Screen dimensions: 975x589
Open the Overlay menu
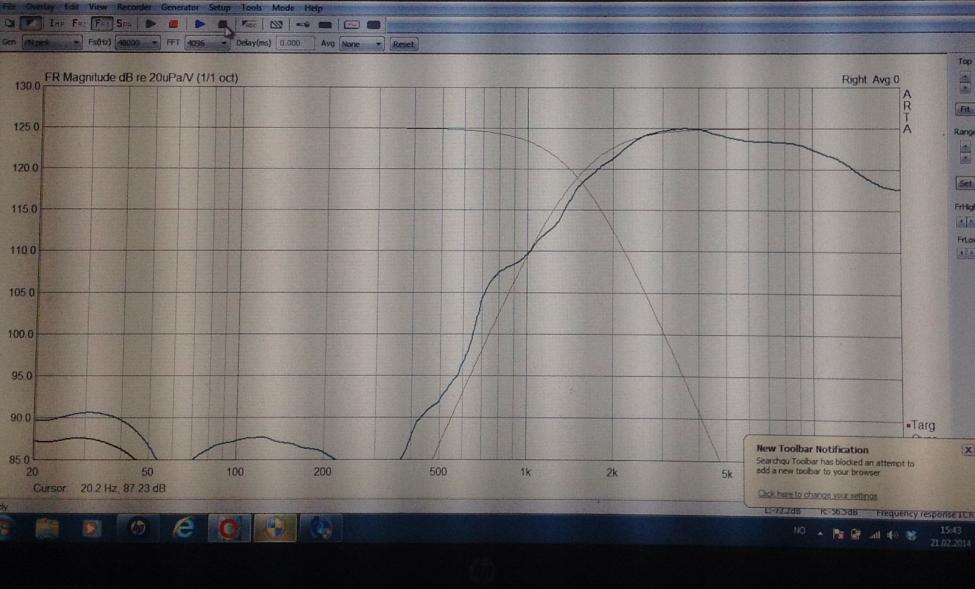pyautogui.click(x=40, y=7)
